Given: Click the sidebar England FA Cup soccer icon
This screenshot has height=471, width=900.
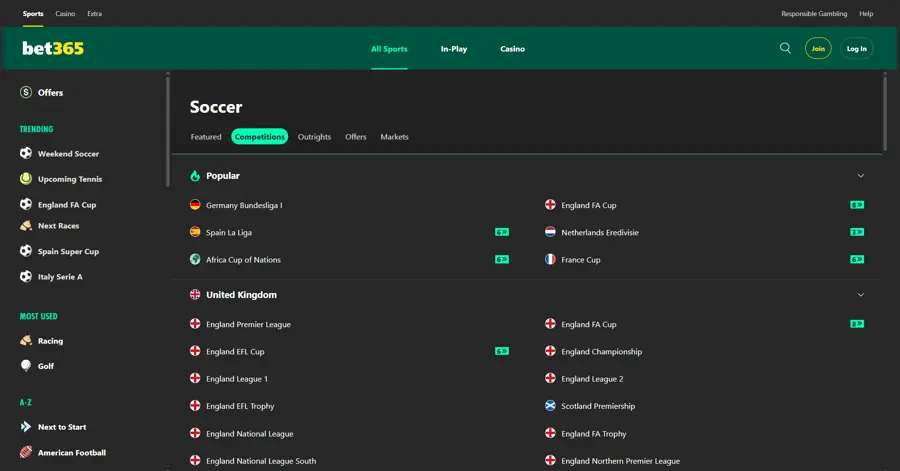Looking at the screenshot, I should pyautogui.click(x=26, y=204).
